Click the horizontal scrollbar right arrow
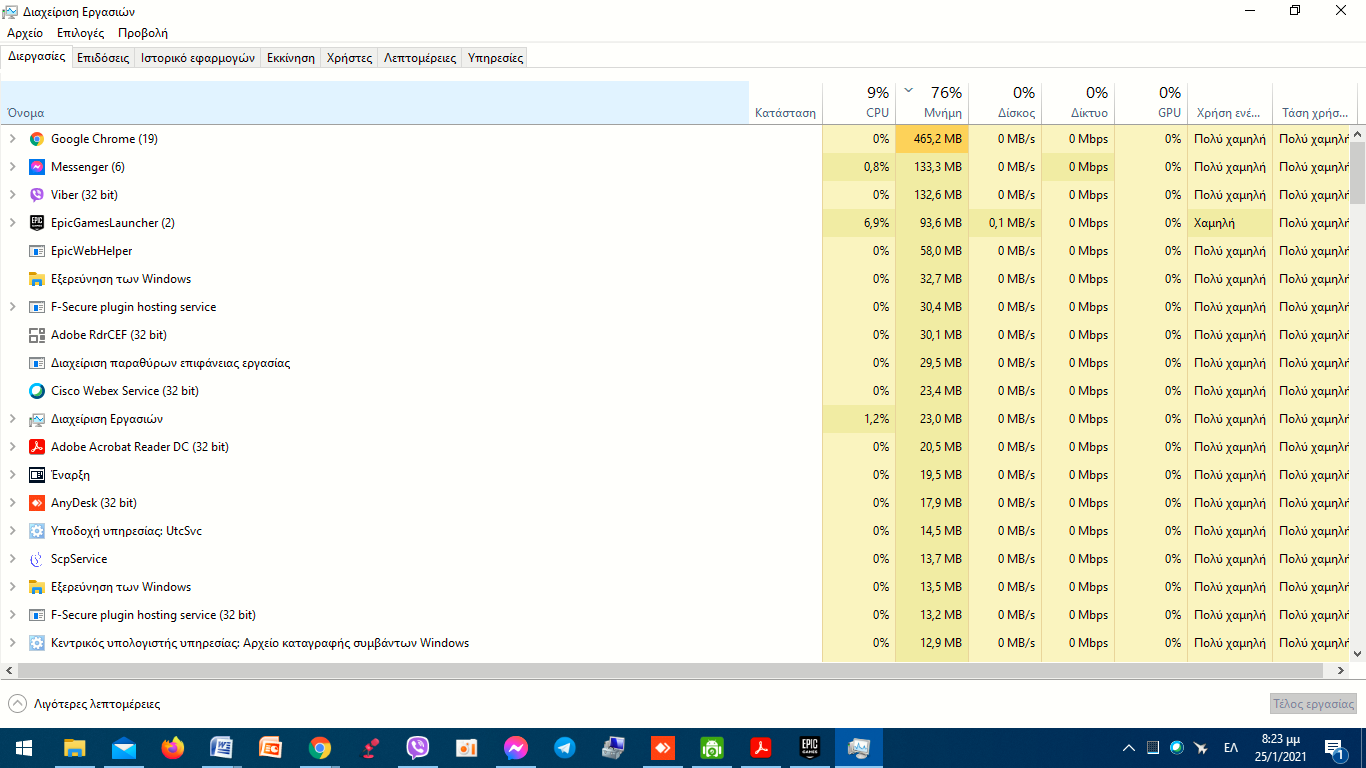Screen dimensions: 1366x768 (x=1341, y=670)
